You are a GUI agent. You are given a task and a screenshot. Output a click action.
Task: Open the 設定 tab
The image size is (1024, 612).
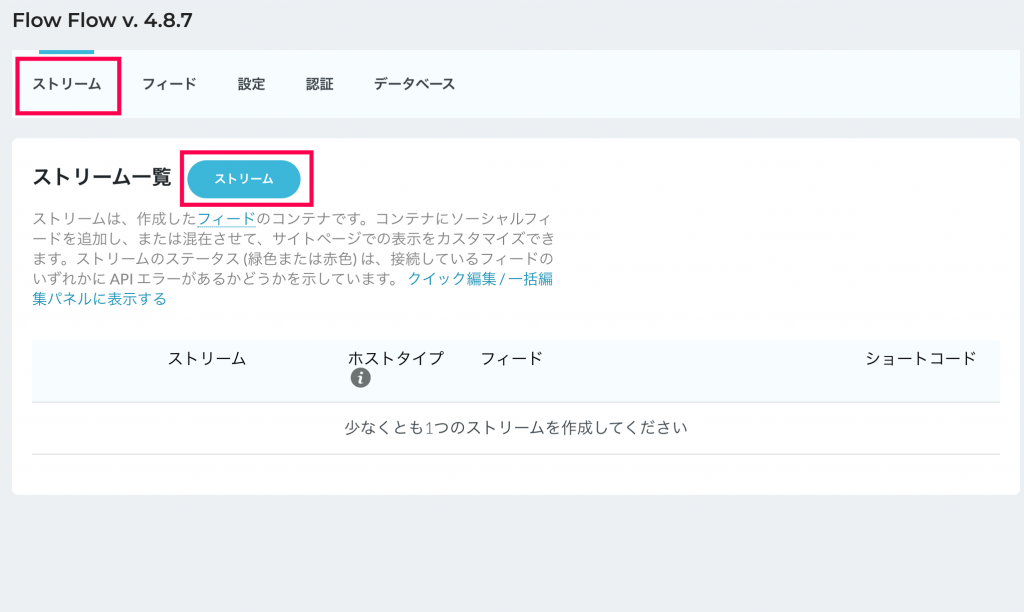(251, 84)
